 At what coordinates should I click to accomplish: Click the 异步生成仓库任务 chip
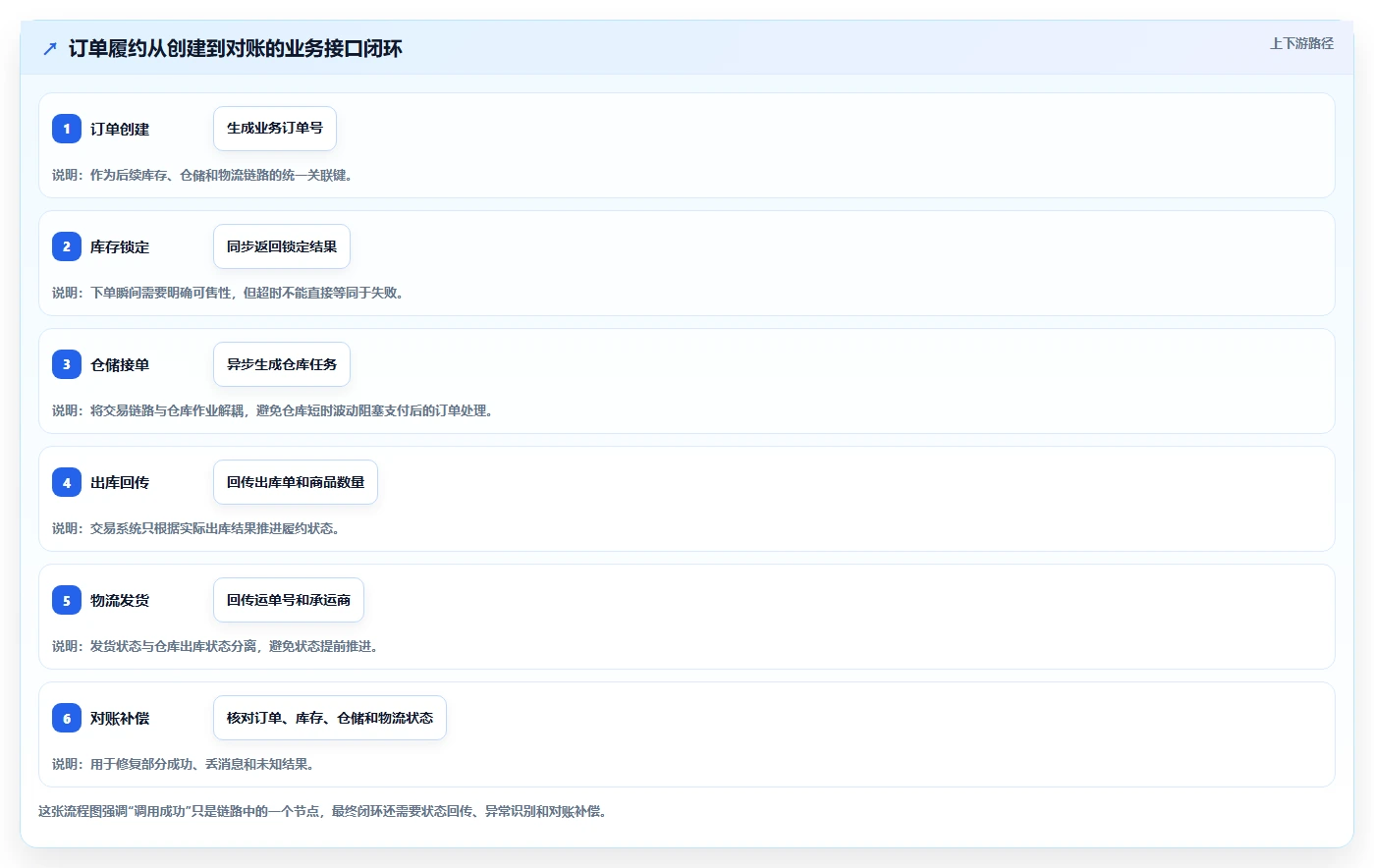coord(282,364)
